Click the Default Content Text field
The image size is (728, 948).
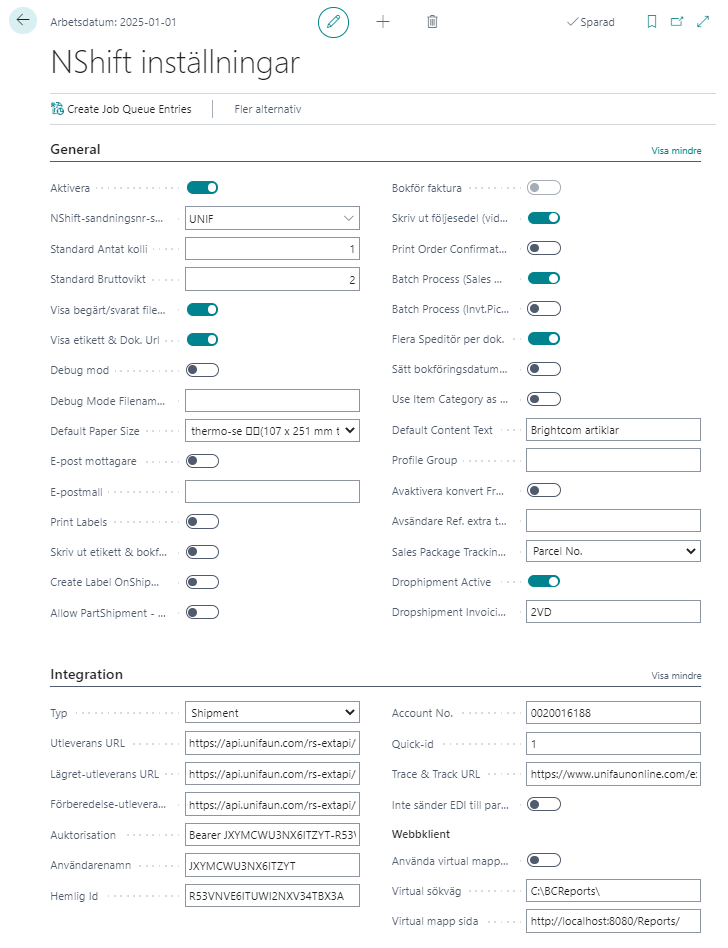(612, 430)
